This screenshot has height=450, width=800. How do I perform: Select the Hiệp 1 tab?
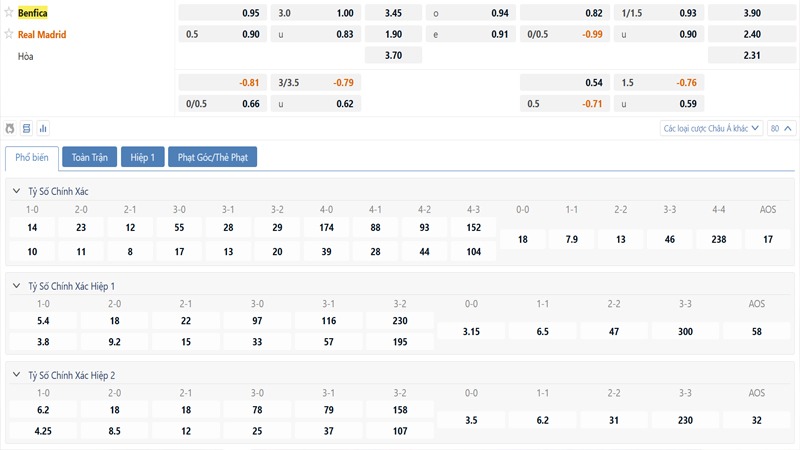[142, 157]
